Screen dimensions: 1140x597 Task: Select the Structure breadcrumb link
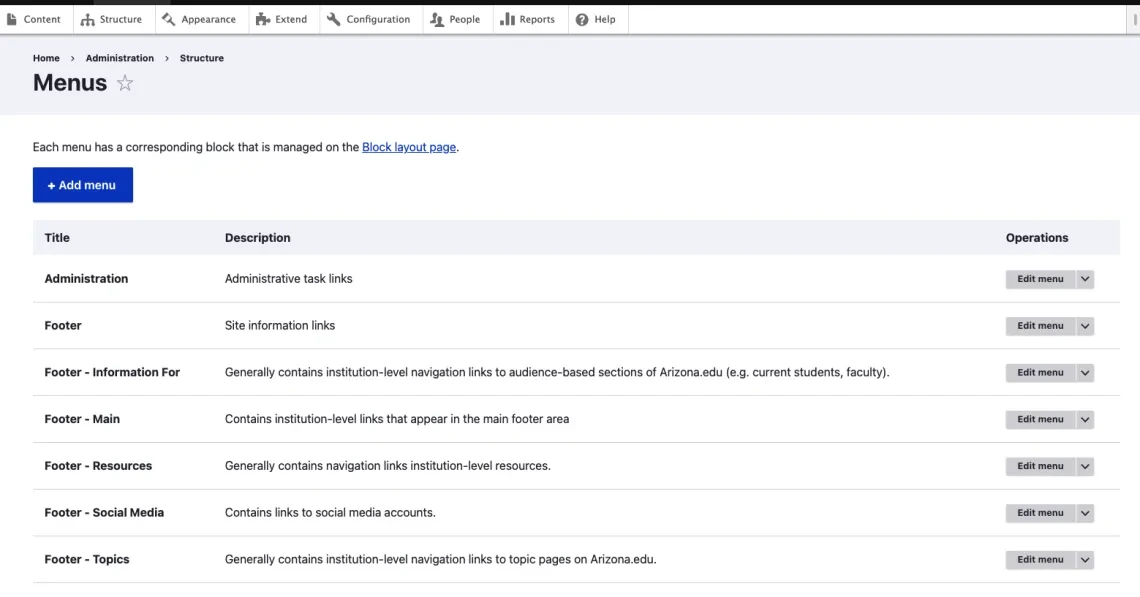pos(202,58)
